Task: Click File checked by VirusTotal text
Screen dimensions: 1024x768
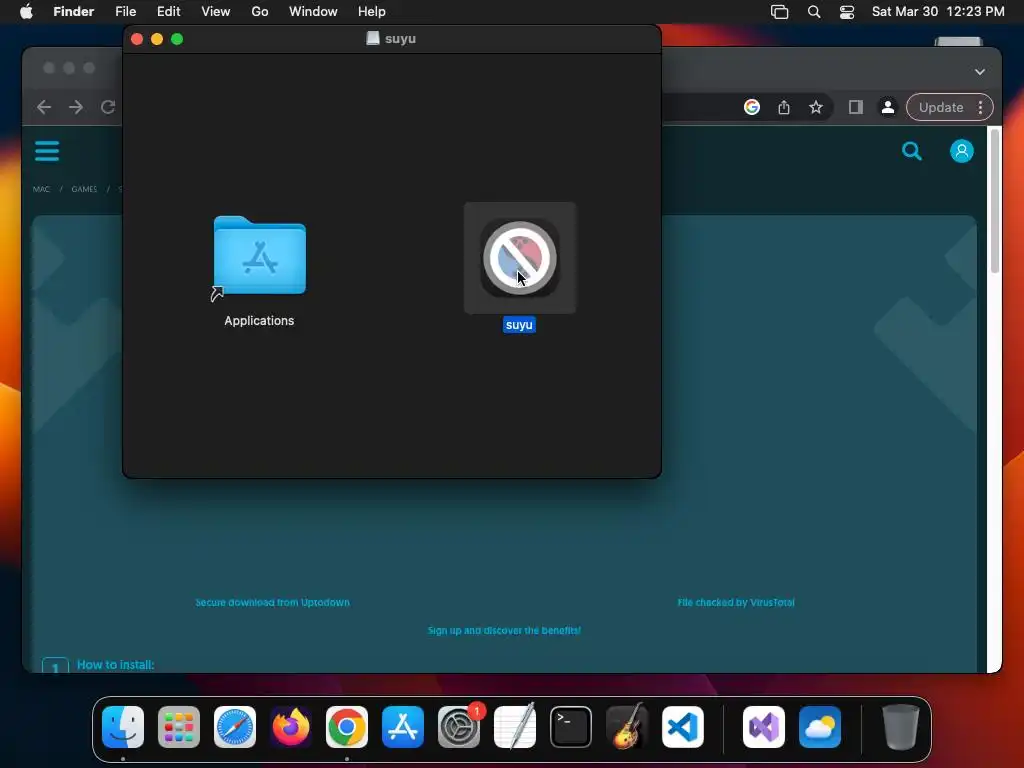Action: 736,602
